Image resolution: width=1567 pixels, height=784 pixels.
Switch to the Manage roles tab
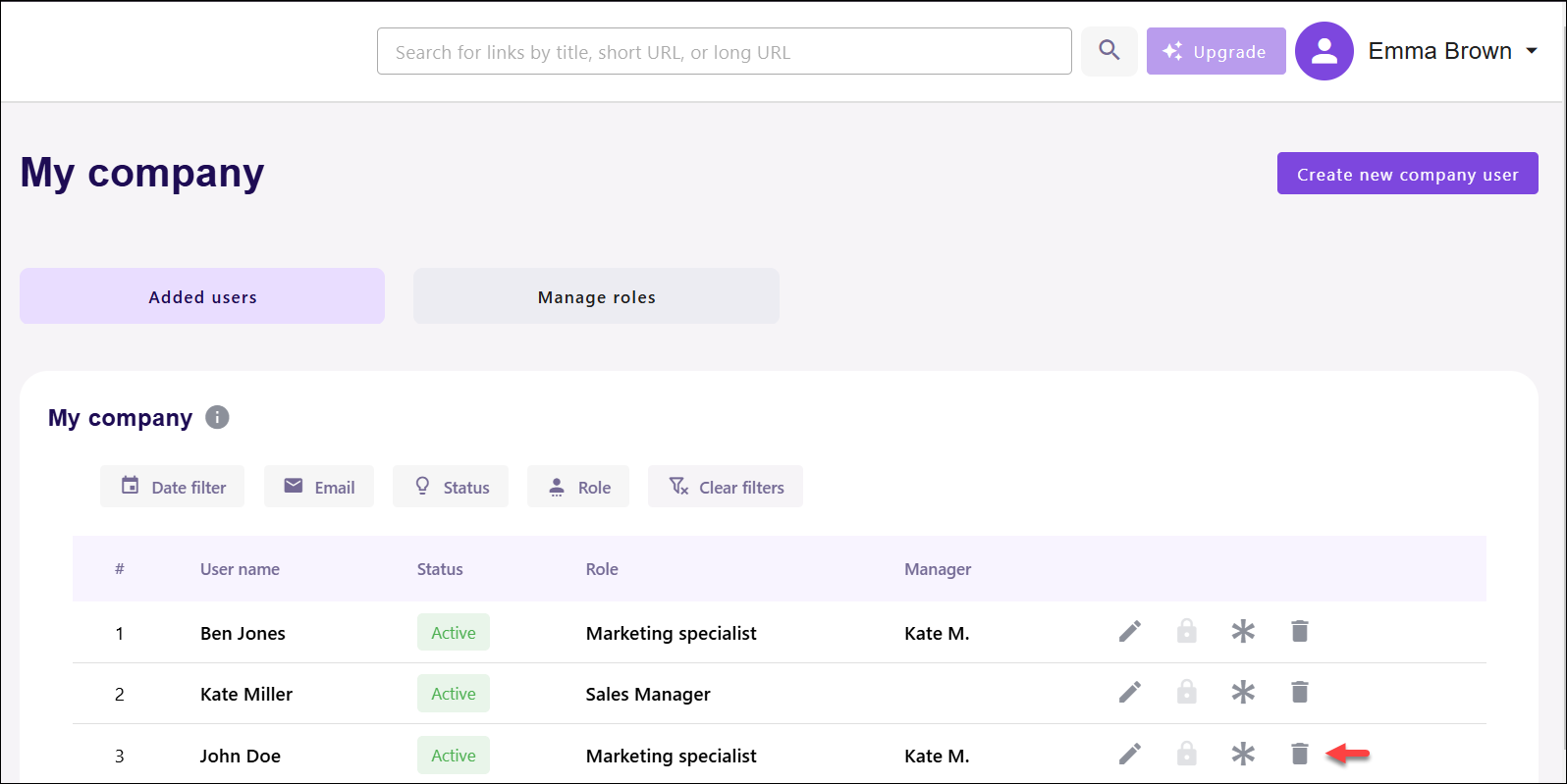(596, 296)
